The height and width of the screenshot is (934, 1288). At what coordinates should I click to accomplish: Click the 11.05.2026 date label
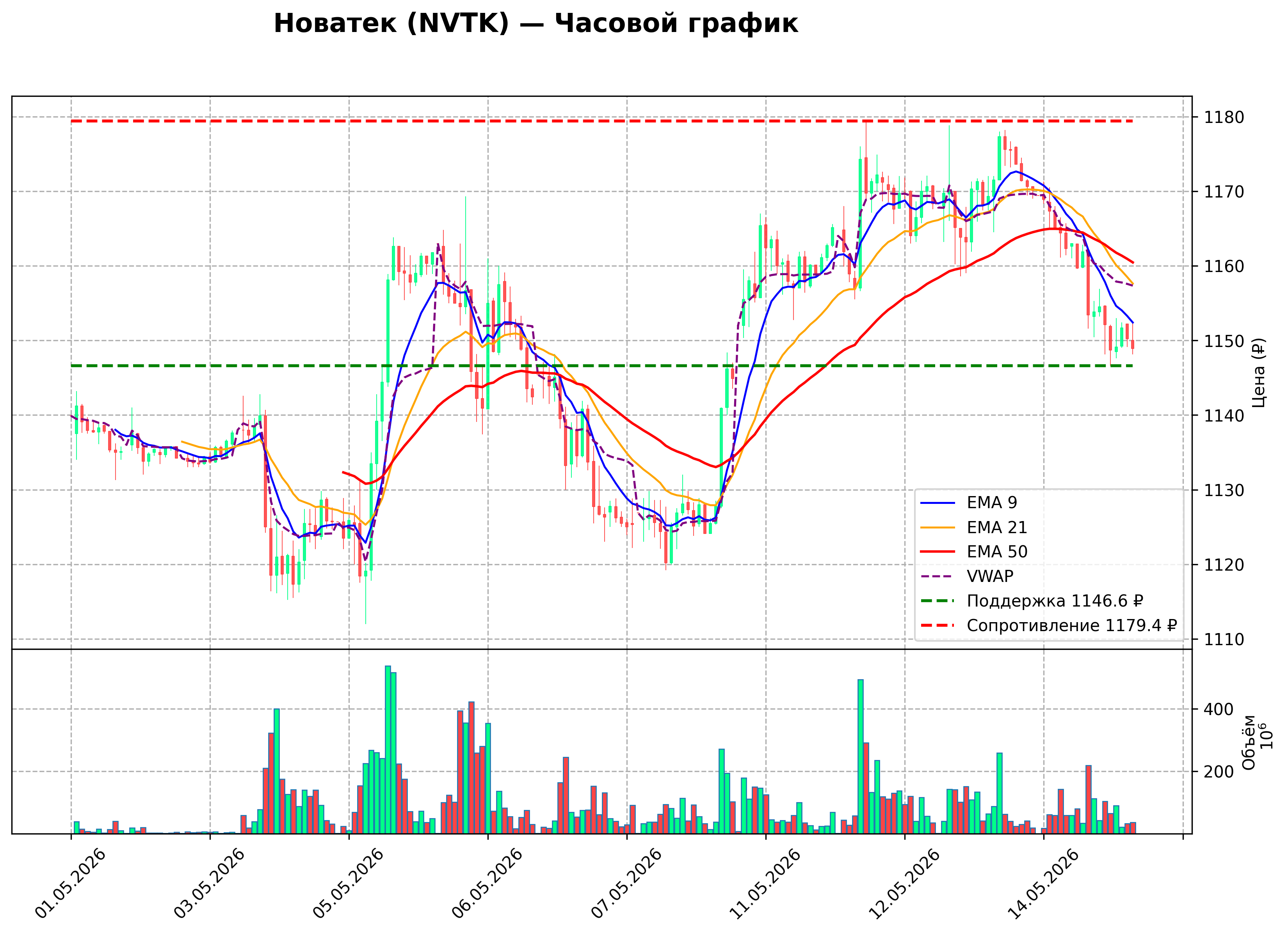765,884
